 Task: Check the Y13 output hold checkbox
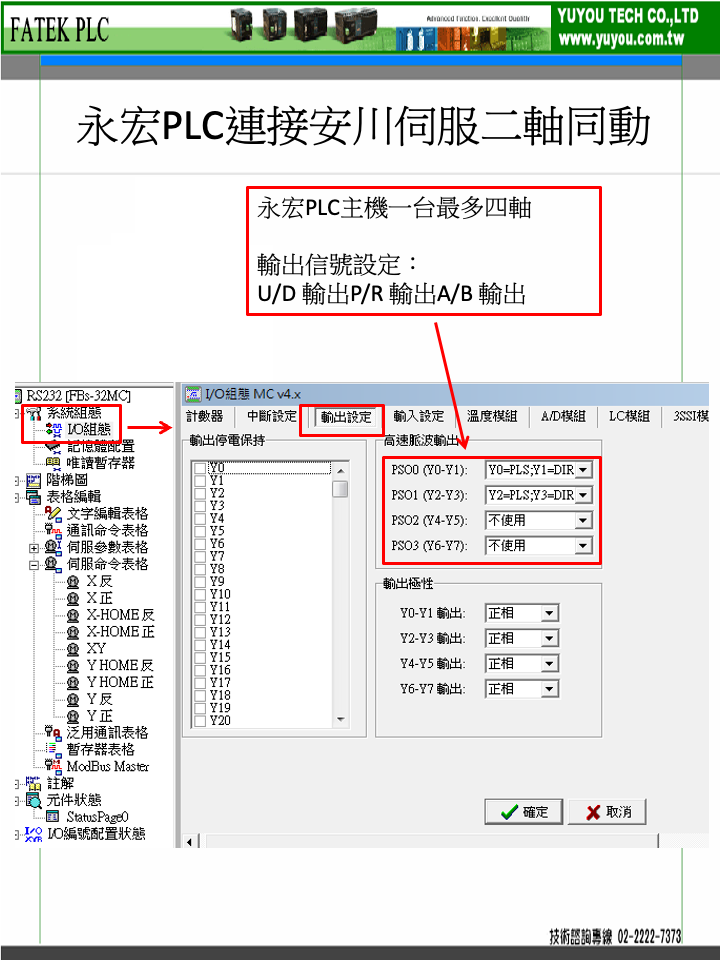[x=200, y=632]
